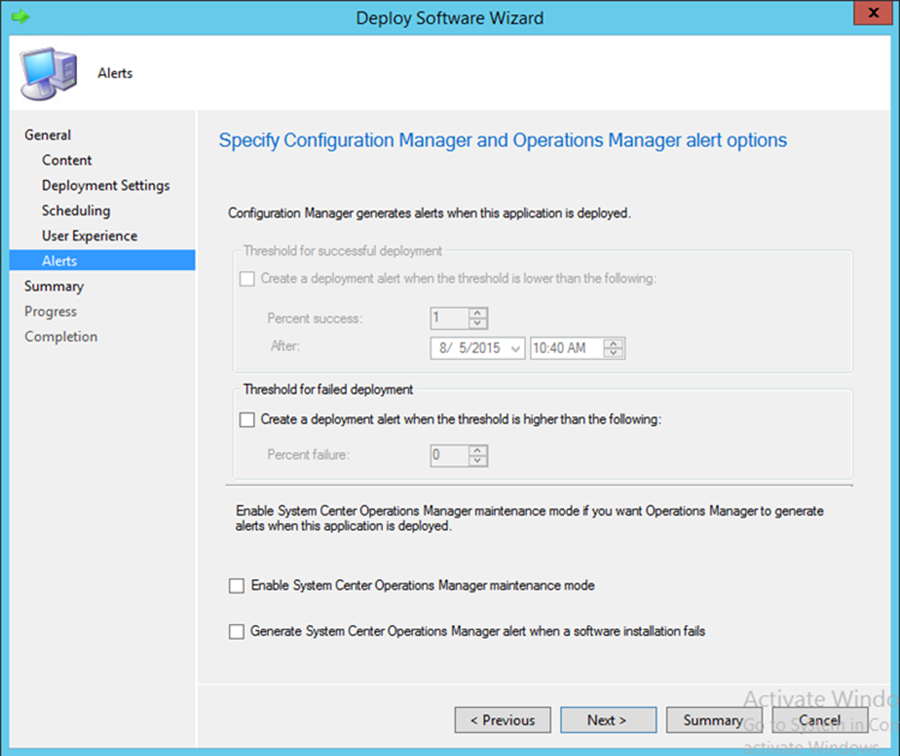Proceed with the Next button
This screenshot has height=756, width=900.
(x=608, y=720)
